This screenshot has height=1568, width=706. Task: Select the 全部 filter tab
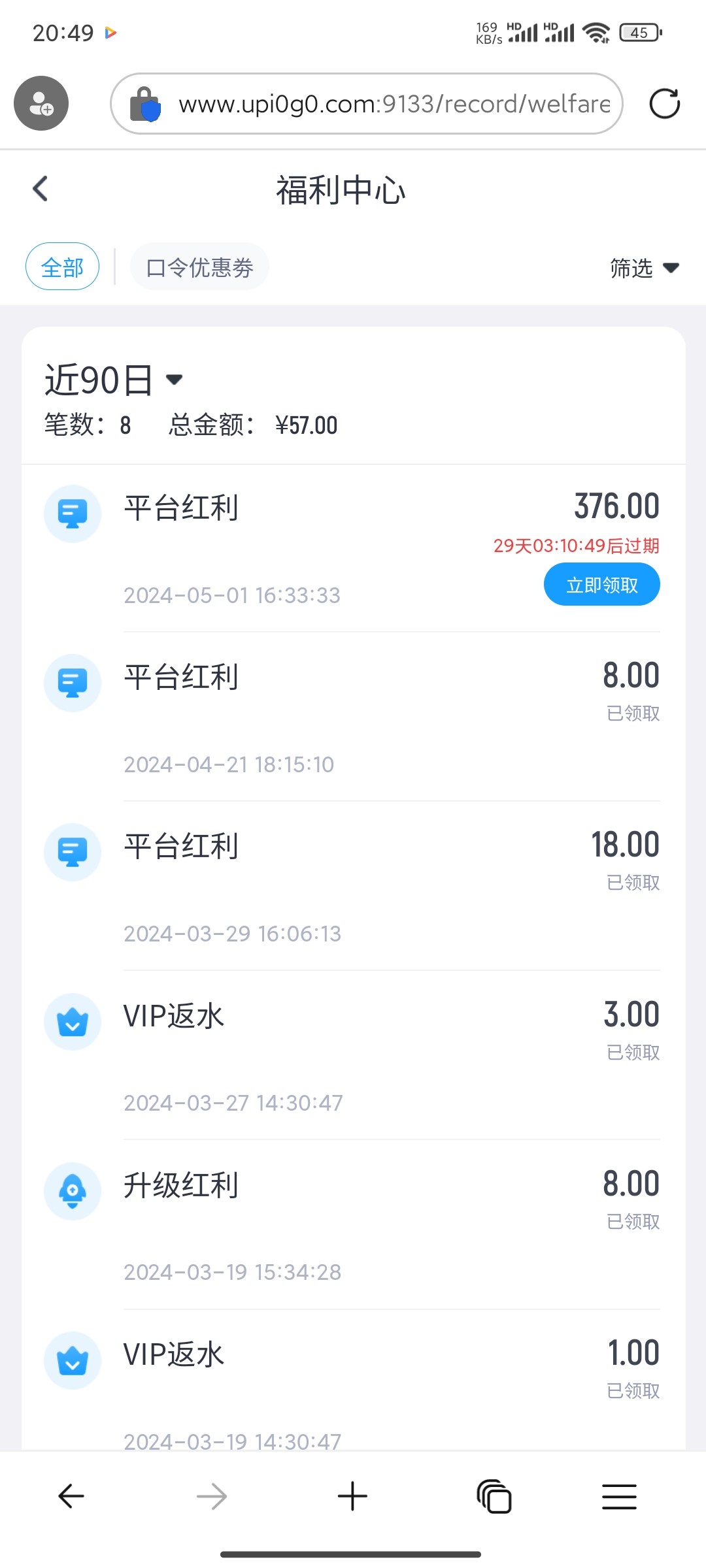point(62,267)
